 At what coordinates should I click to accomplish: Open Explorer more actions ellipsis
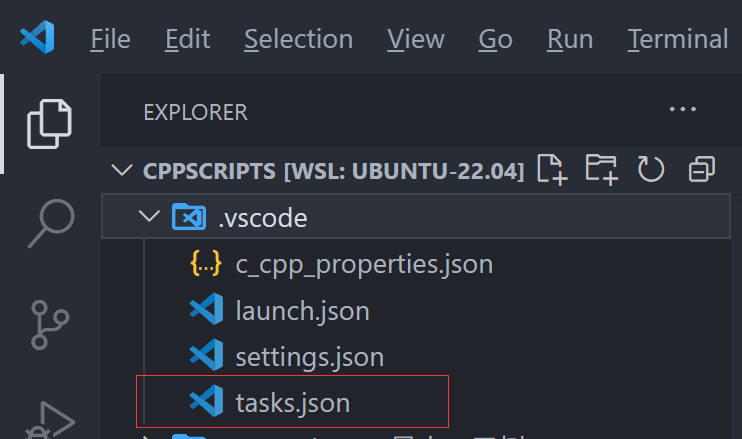(683, 109)
